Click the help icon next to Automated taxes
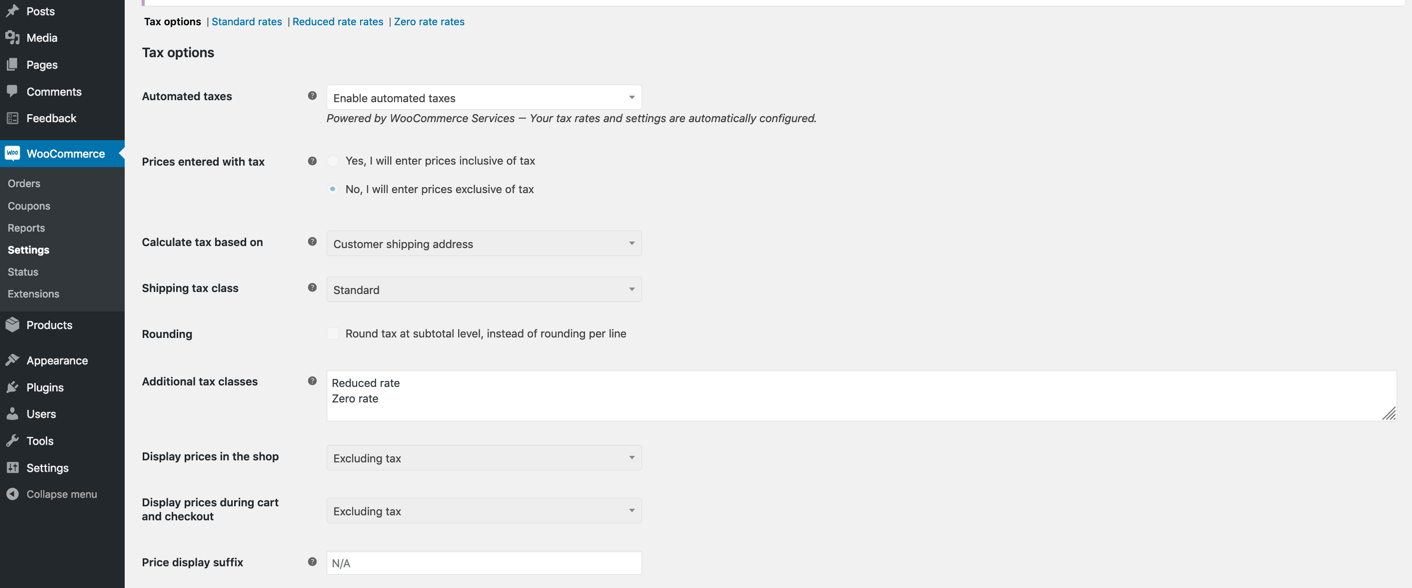 312,95
